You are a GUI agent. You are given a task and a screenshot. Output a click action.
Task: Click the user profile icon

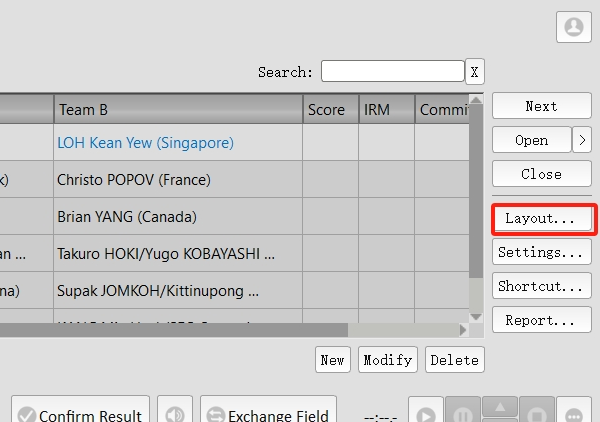(x=574, y=27)
